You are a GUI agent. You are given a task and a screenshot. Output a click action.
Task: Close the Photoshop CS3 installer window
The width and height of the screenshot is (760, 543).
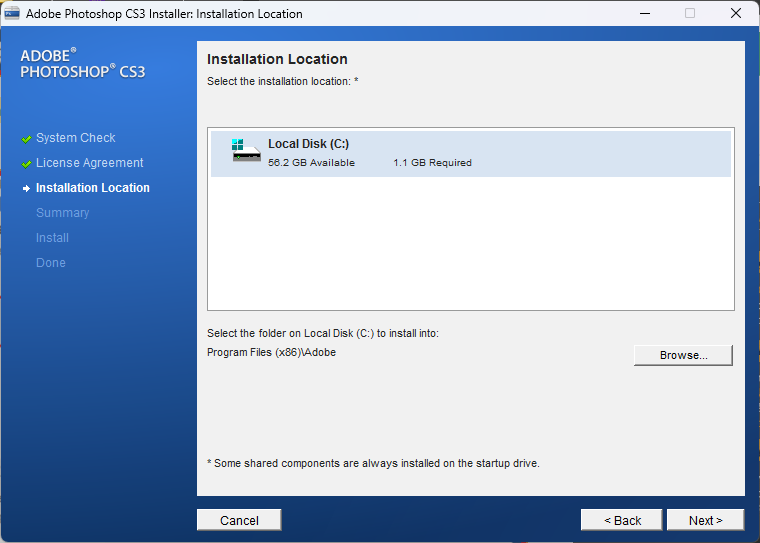[x=736, y=14]
